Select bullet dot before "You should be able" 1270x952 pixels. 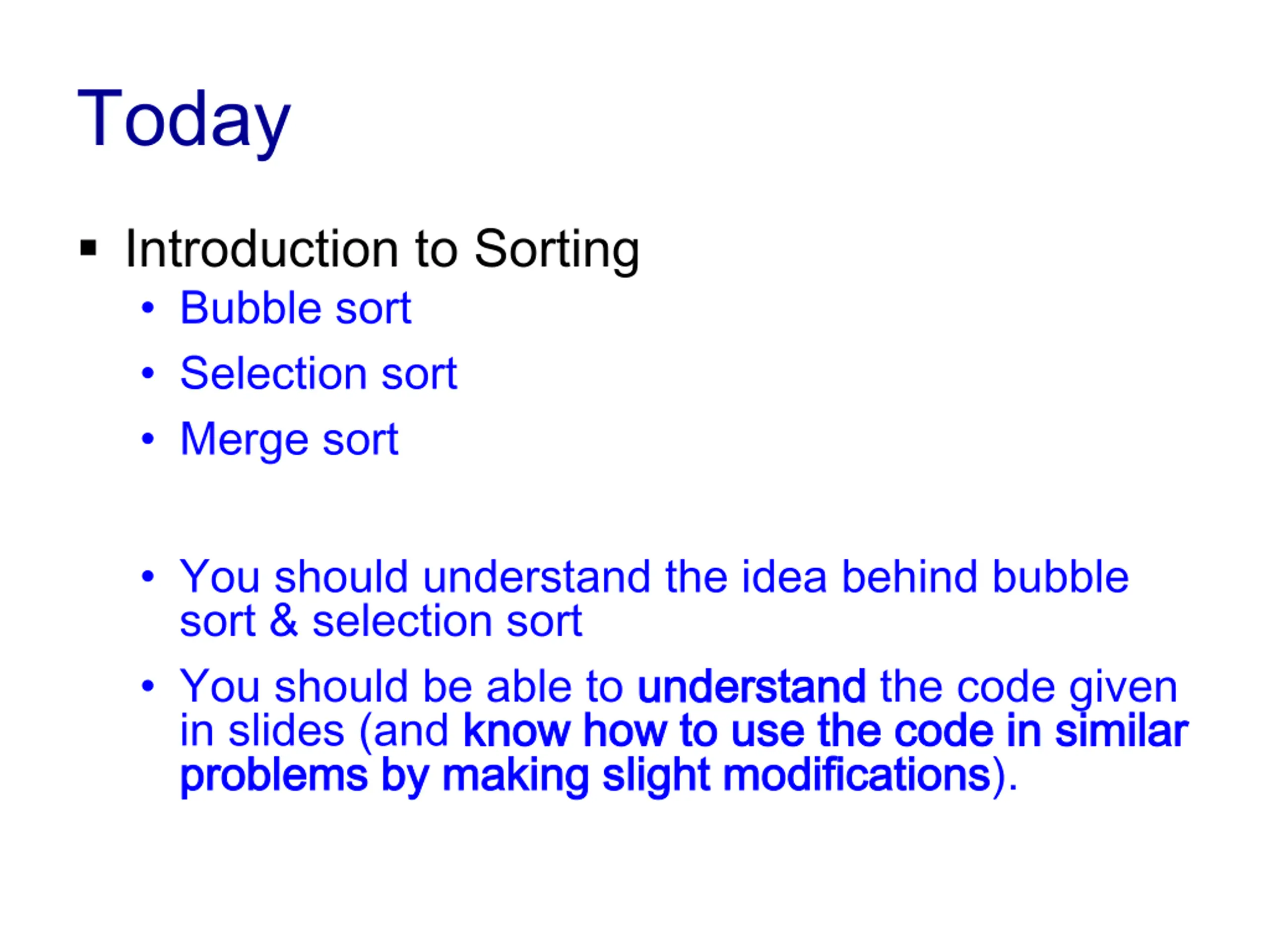point(148,686)
